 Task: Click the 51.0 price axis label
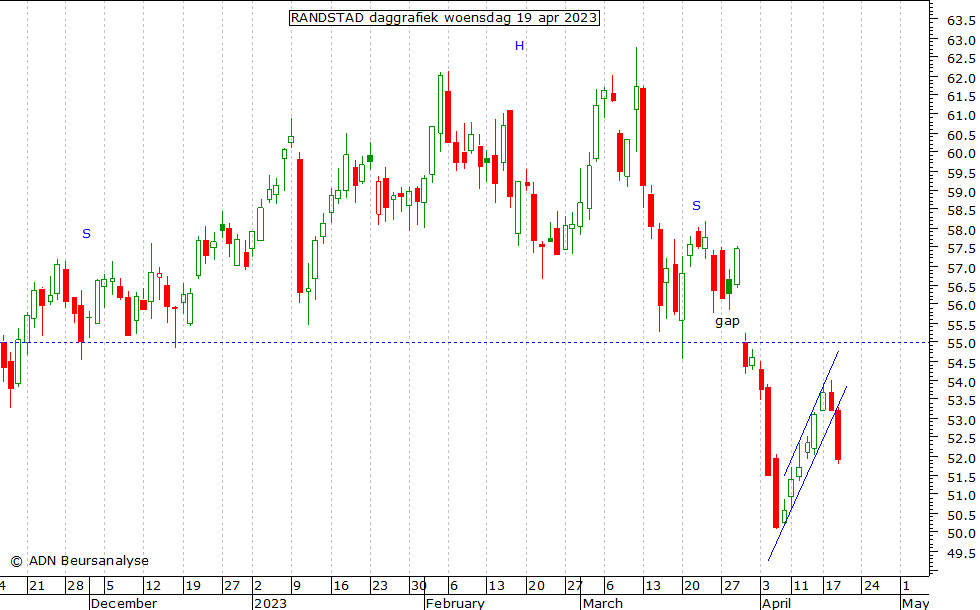coord(961,496)
